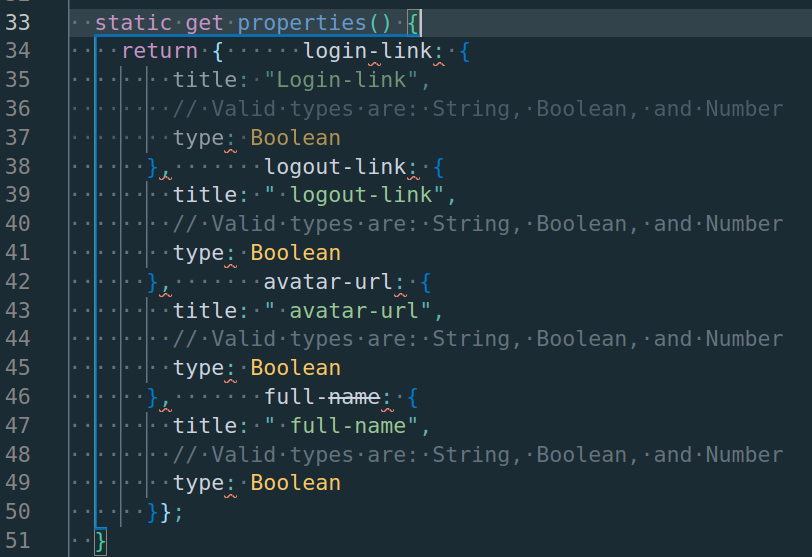Click the 'full-name' property key on line 46
This screenshot has width=812, height=557.
322,397
